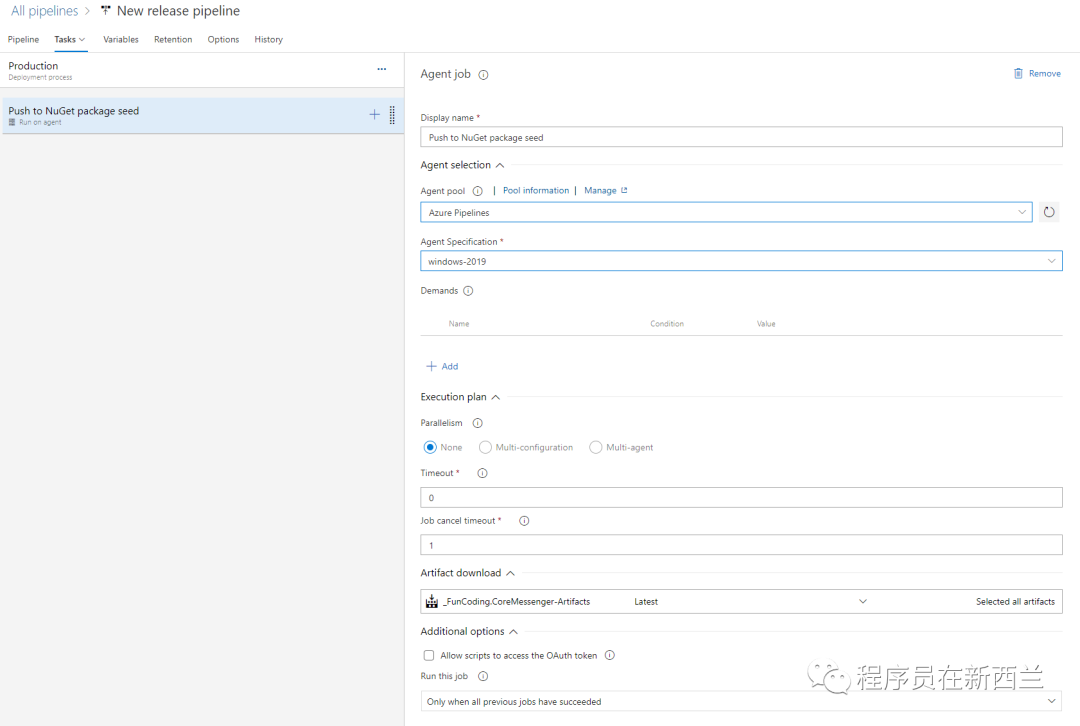This screenshot has height=726, width=1080.
Task: Click the plus icon beside Add demand
Action: pos(431,366)
